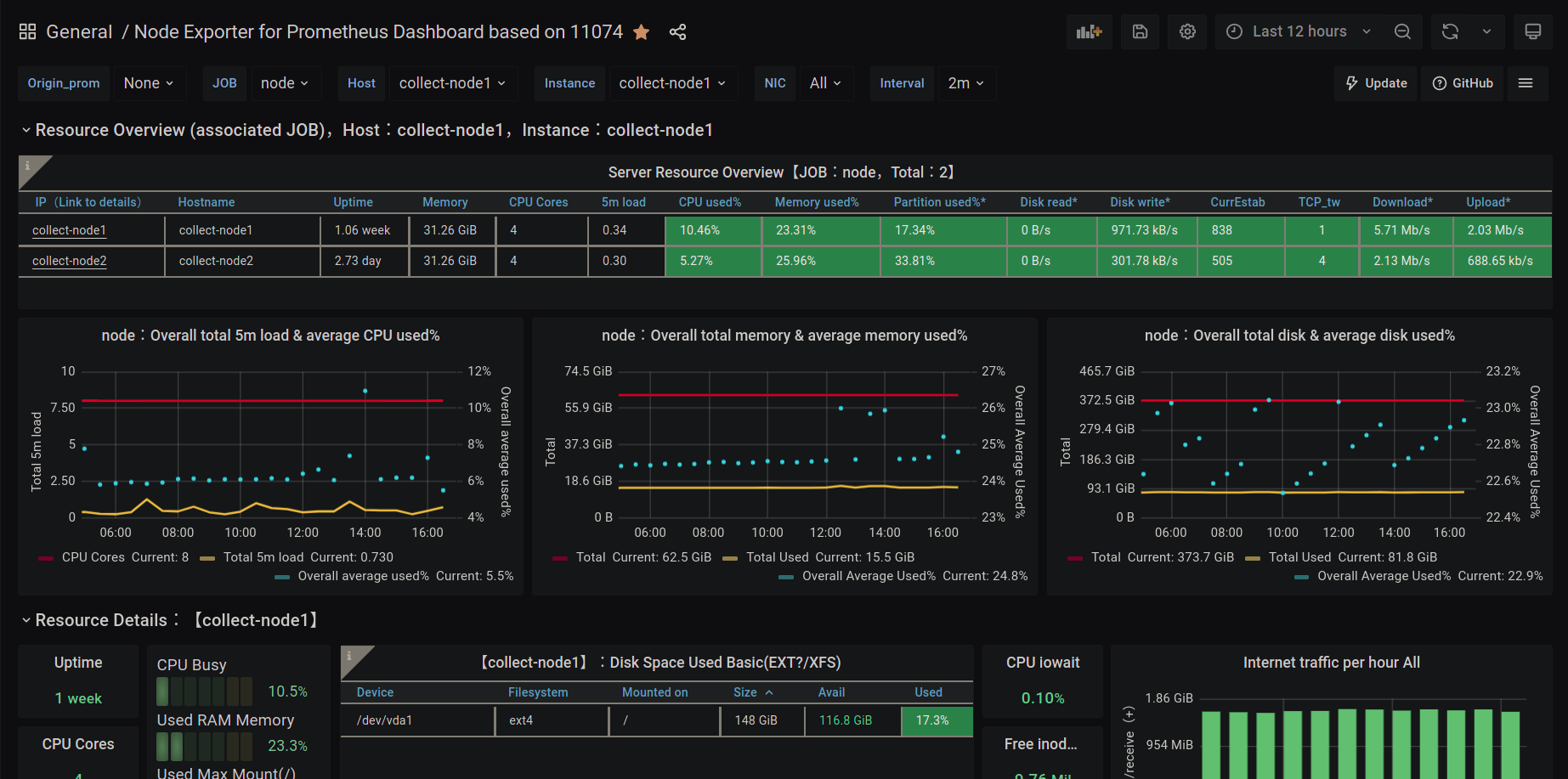
Task: Refresh the dashboard now
Action: point(1450,31)
